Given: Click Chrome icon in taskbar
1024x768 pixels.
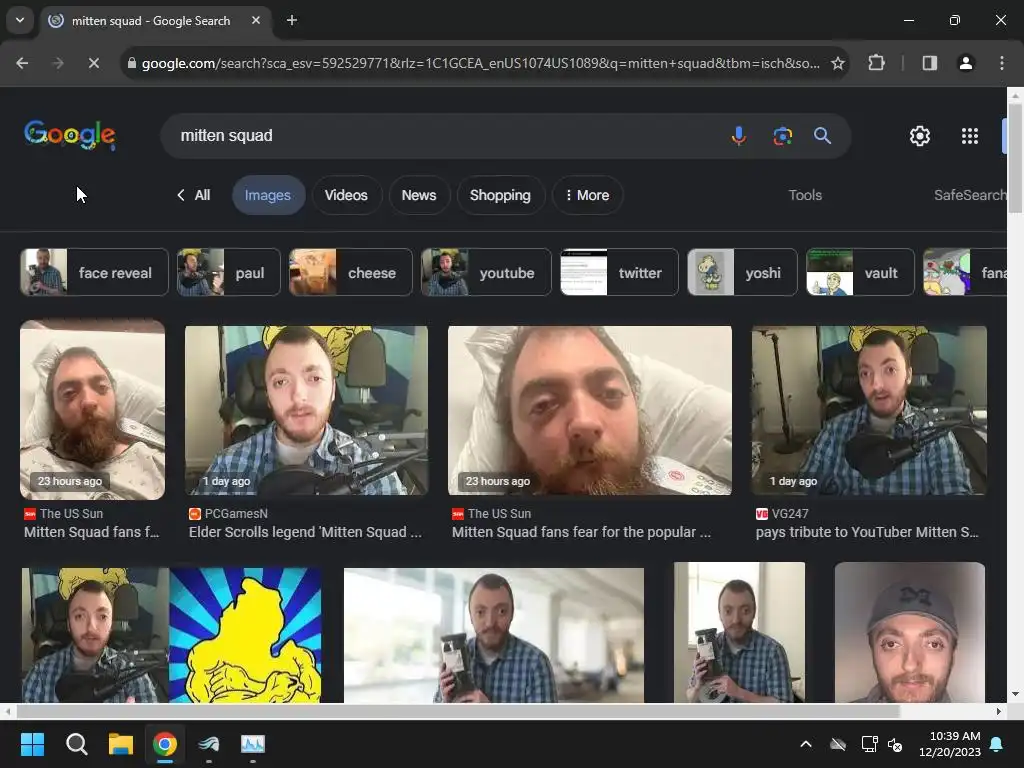Looking at the screenshot, I should point(165,744).
